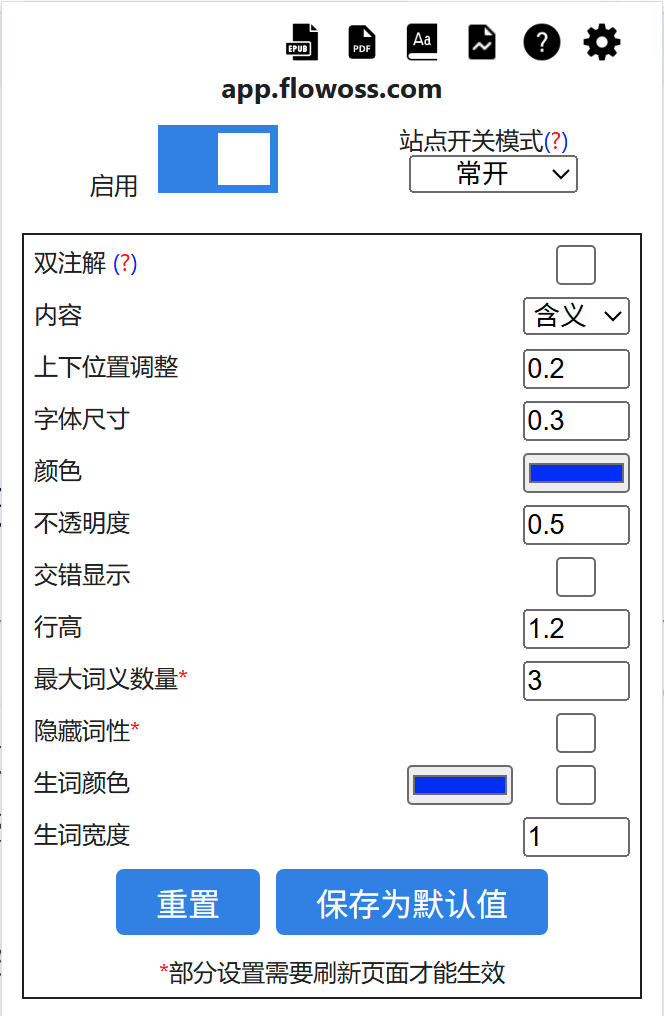Open the Aa dictionary book icon
Viewport: 664px width, 1016px height.
tap(422, 42)
